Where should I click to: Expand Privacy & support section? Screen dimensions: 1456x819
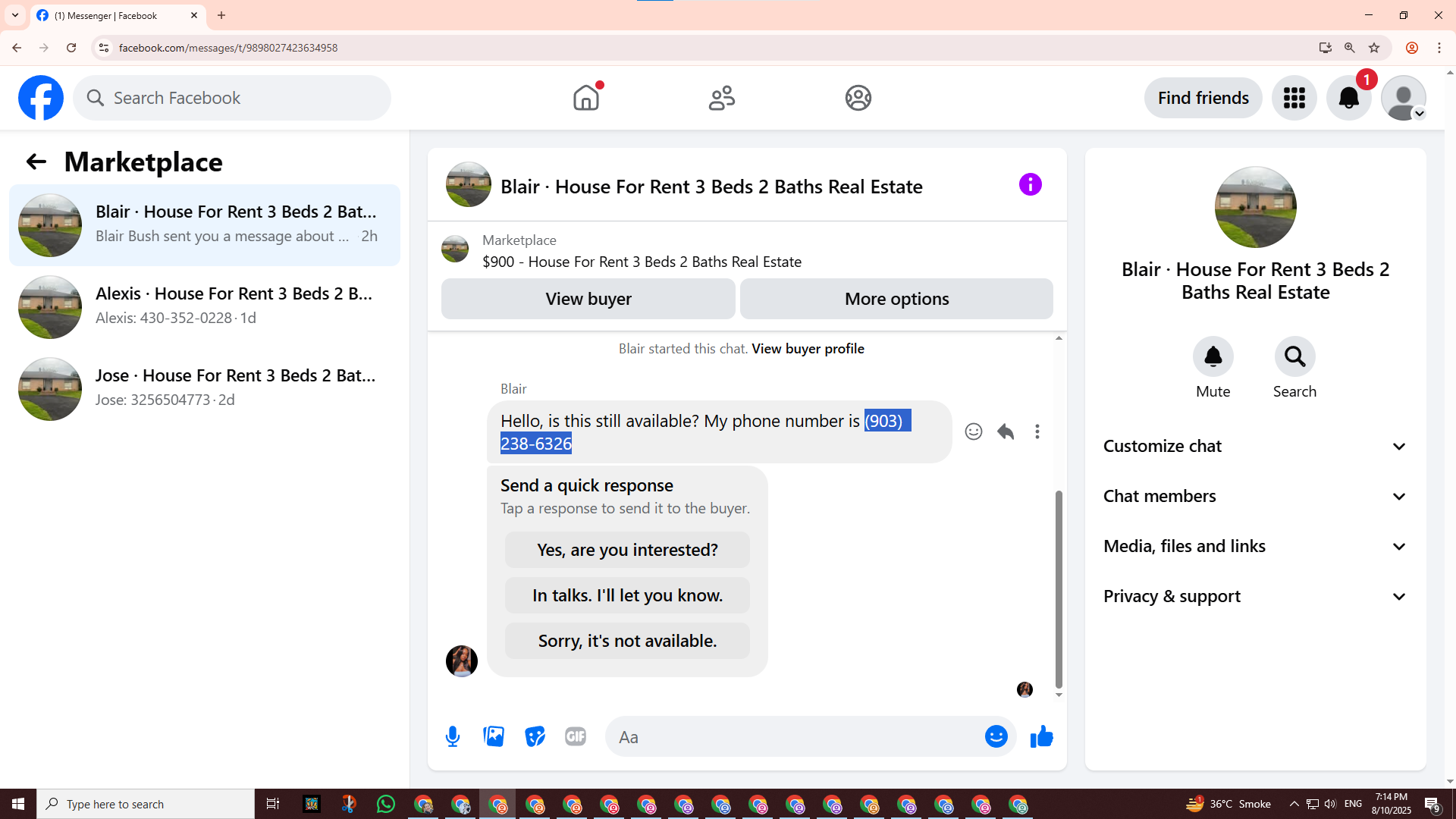(x=1255, y=596)
